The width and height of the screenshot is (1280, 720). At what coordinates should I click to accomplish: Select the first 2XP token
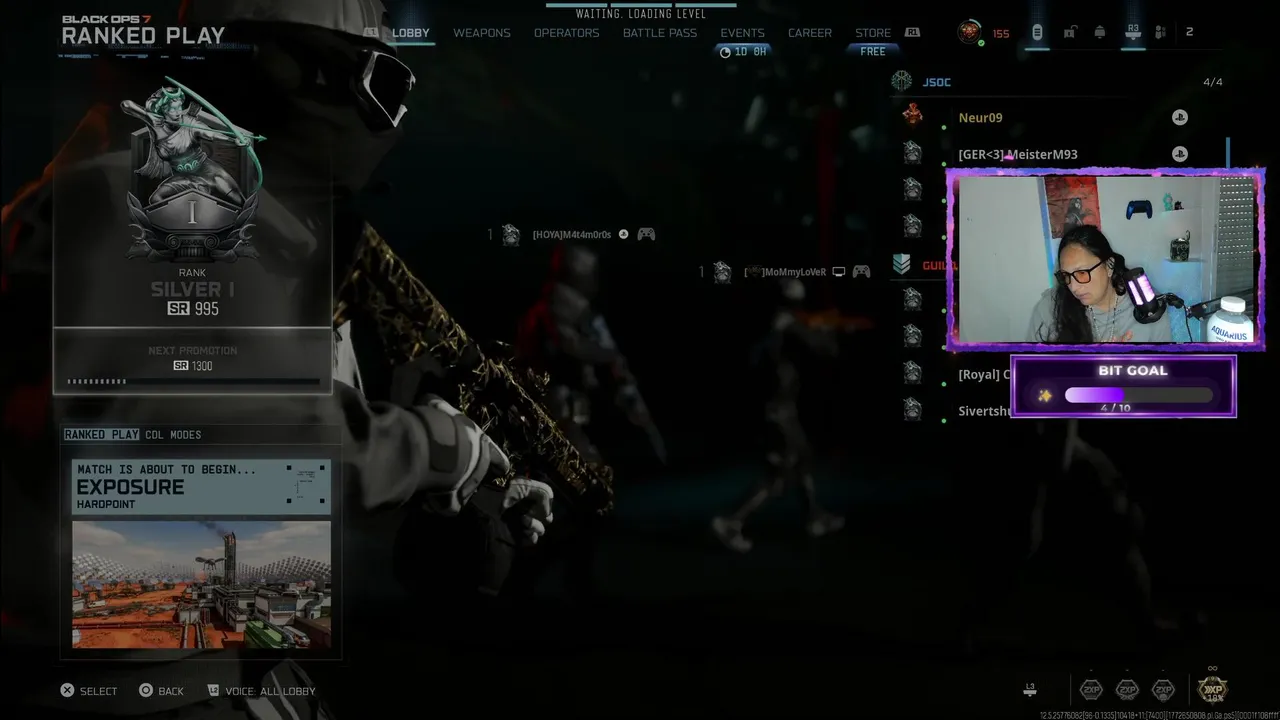pyautogui.click(x=1091, y=690)
